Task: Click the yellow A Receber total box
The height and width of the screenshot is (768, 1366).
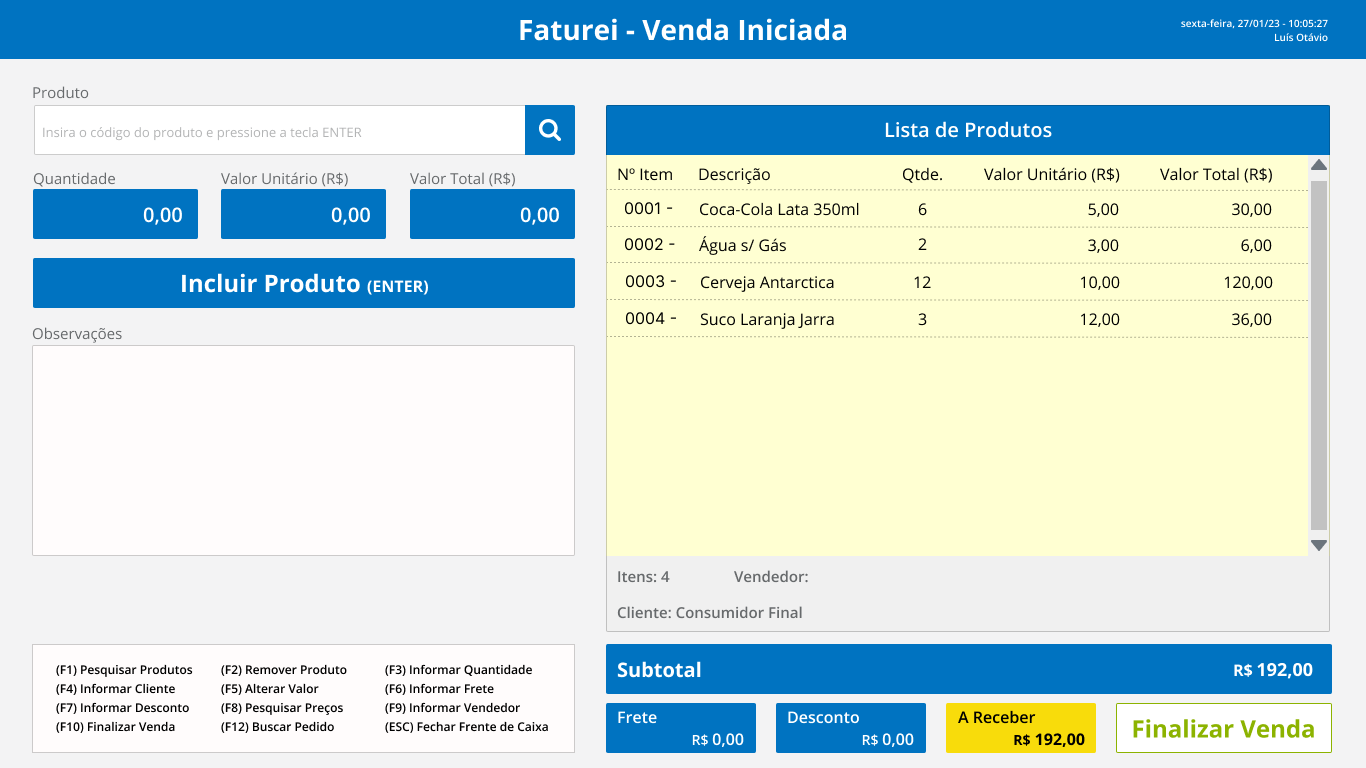Action: tap(1020, 728)
